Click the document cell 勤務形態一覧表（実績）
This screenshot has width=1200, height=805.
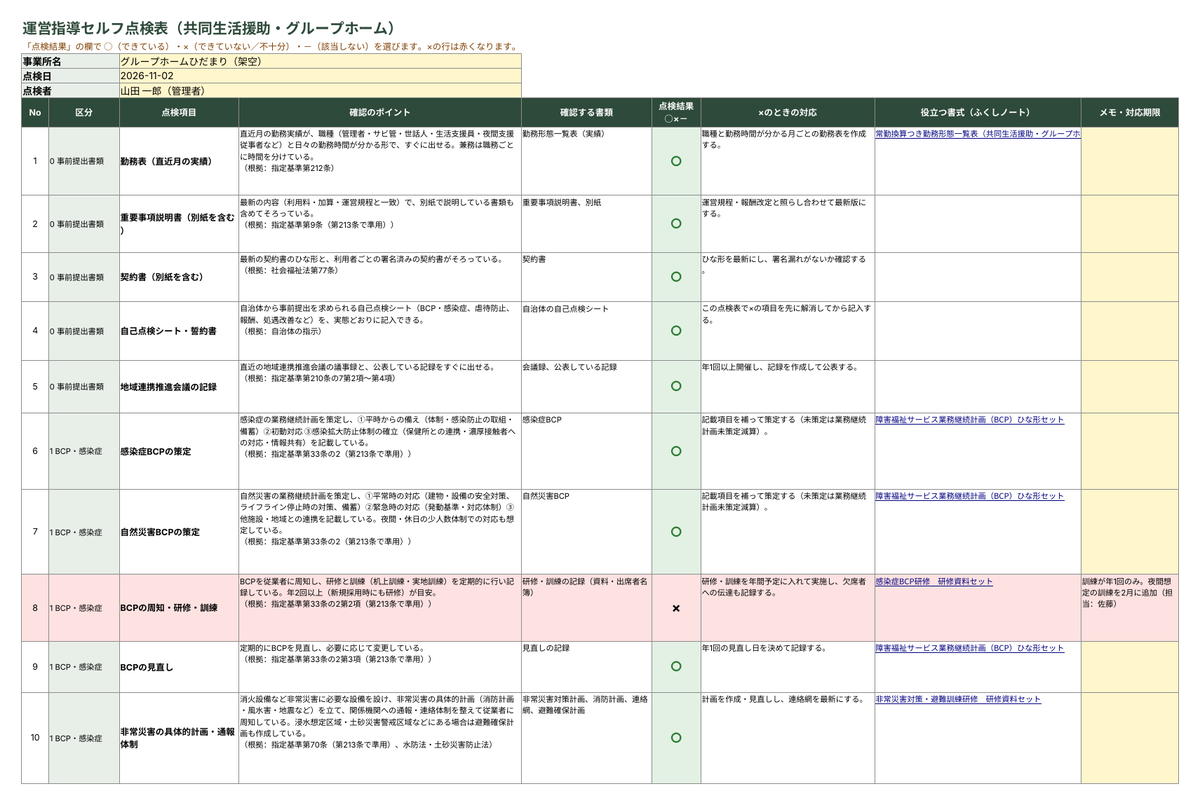click(x=586, y=160)
